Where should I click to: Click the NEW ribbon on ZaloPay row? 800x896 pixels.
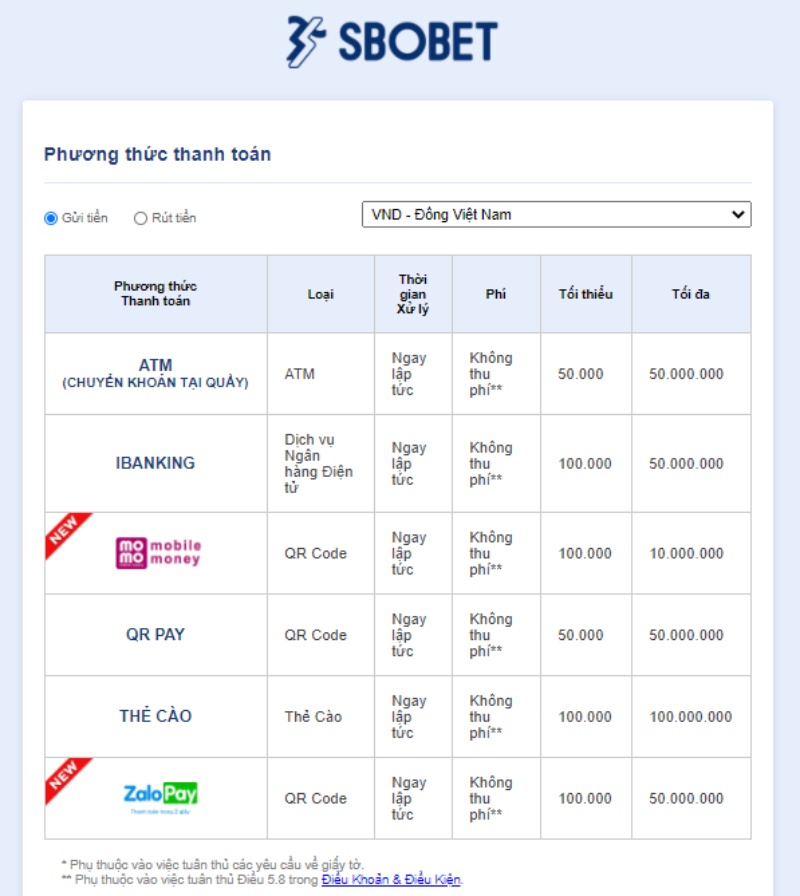[67, 780]
